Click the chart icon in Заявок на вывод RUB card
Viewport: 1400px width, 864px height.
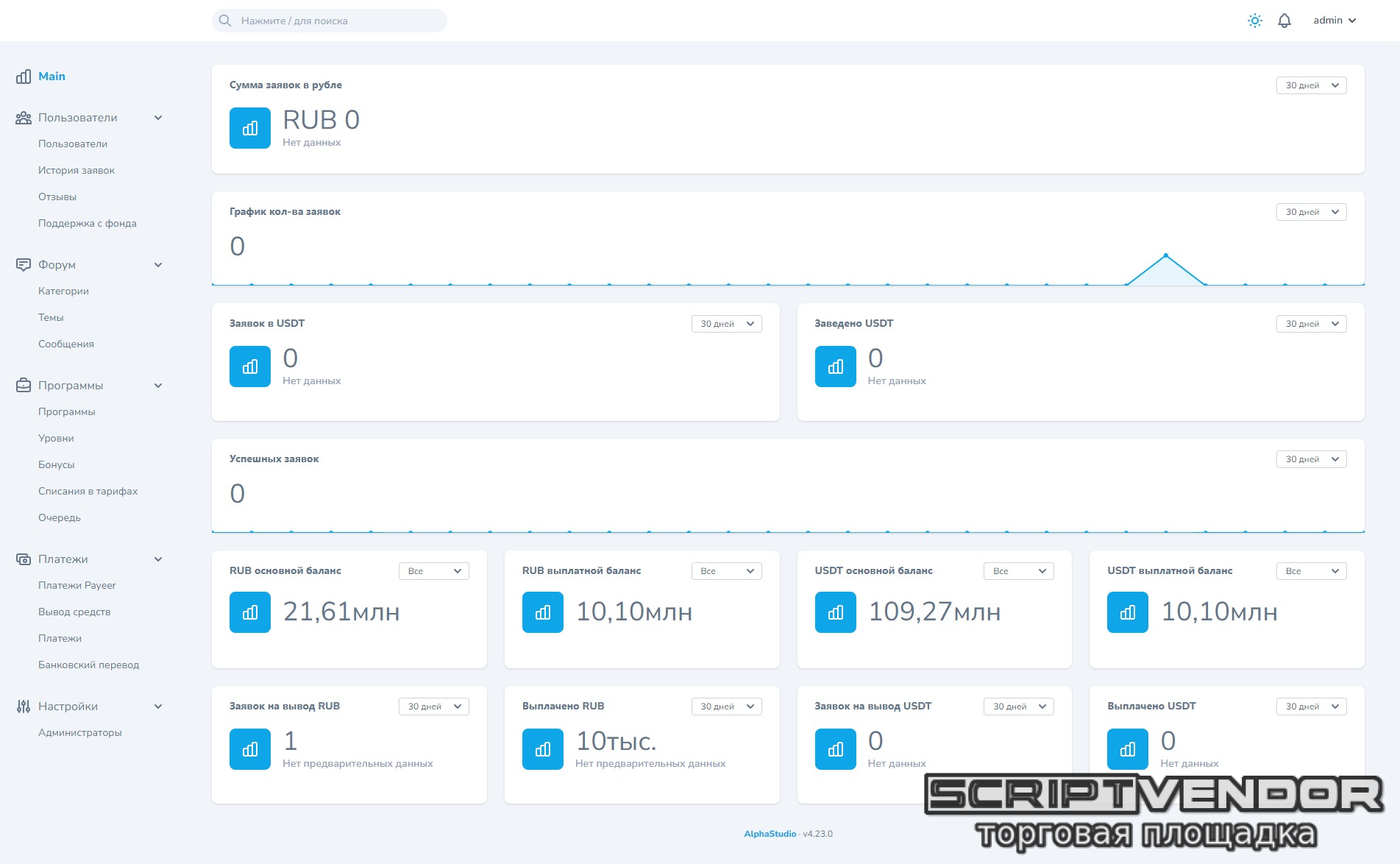click(x=250, y=749)
